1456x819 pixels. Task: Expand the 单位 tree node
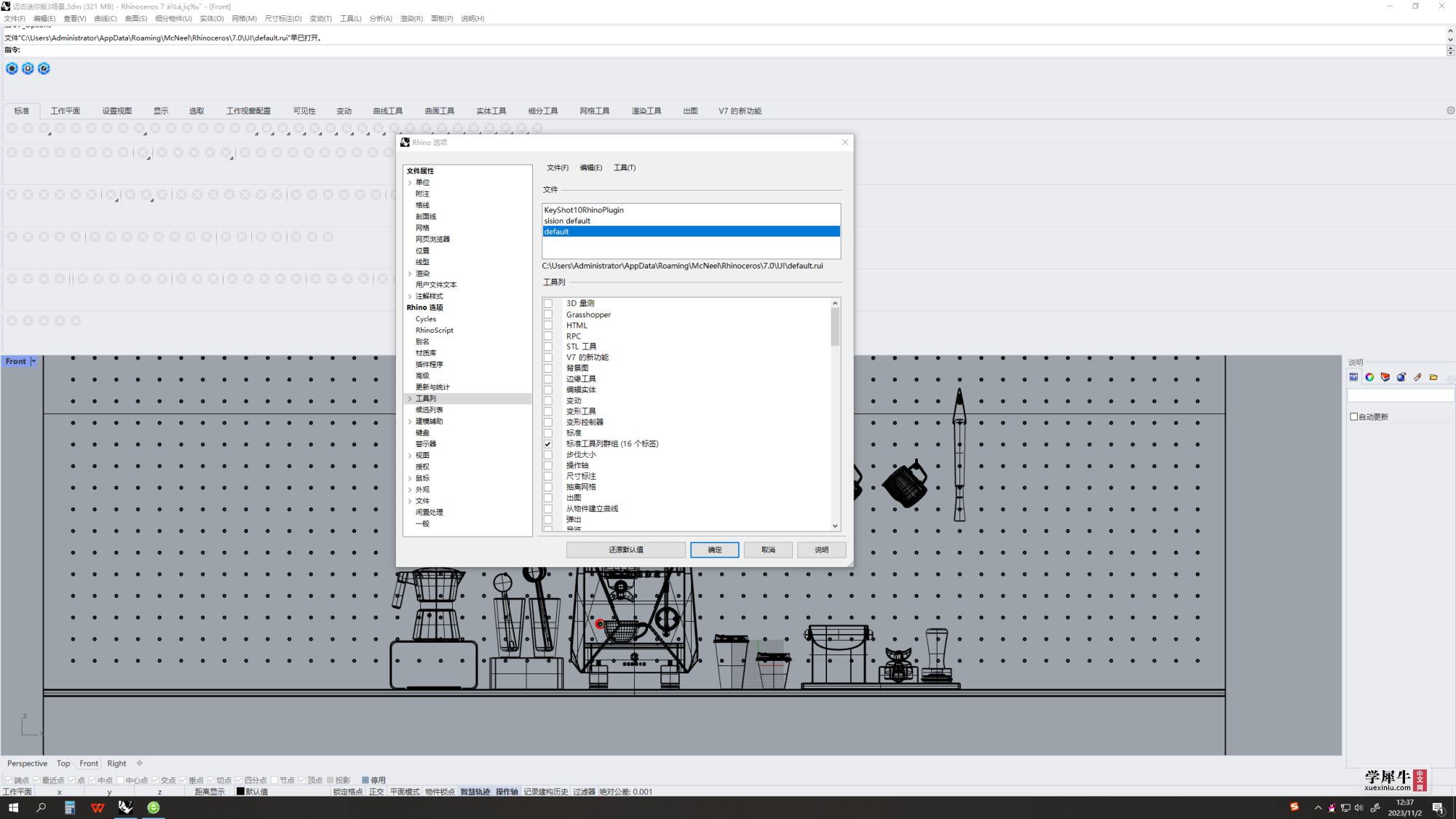[410, 183]
